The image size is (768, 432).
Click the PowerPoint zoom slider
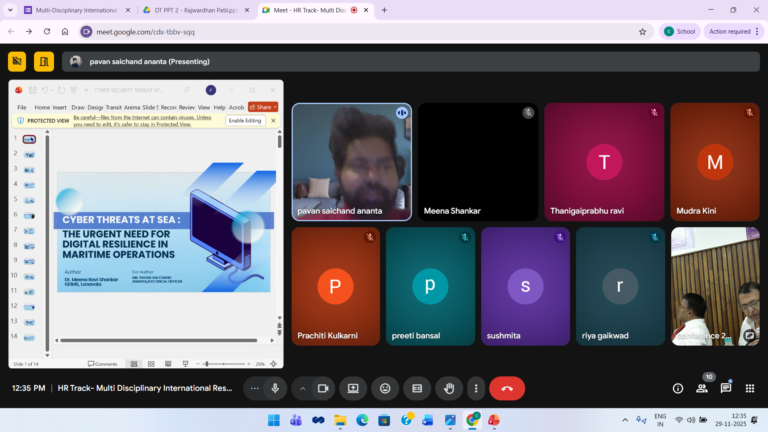(x=223, y=364)
